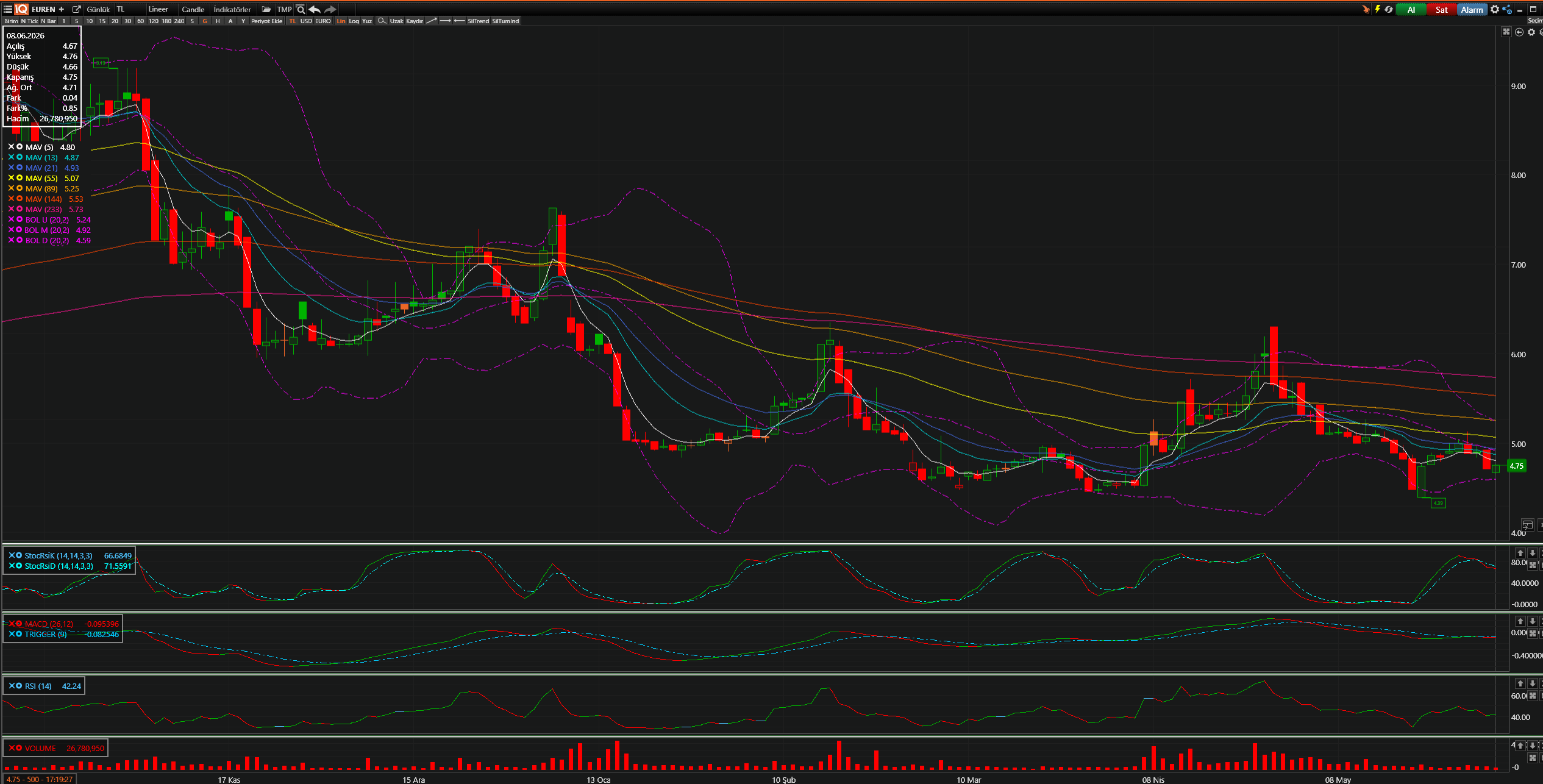Toggle MAV (144) circle settings
The width and height of the screenshot is (1543, 784).
tap(20, 199)
